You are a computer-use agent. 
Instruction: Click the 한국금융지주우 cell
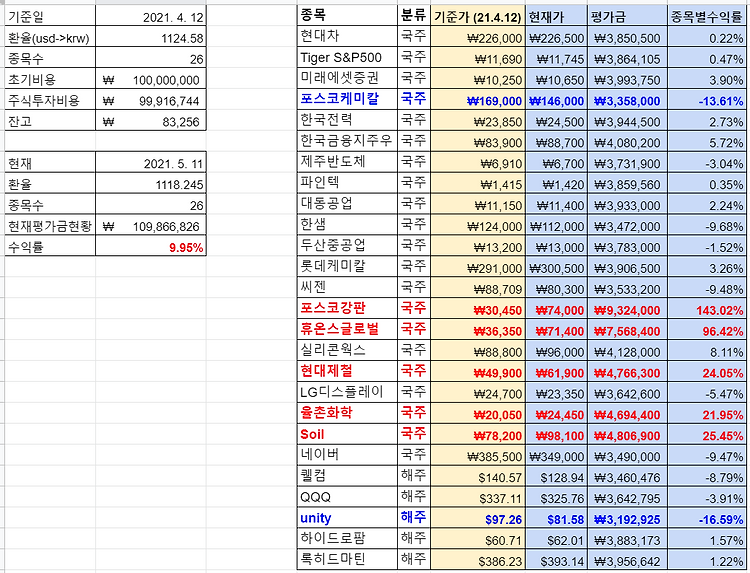coord(347,141)
